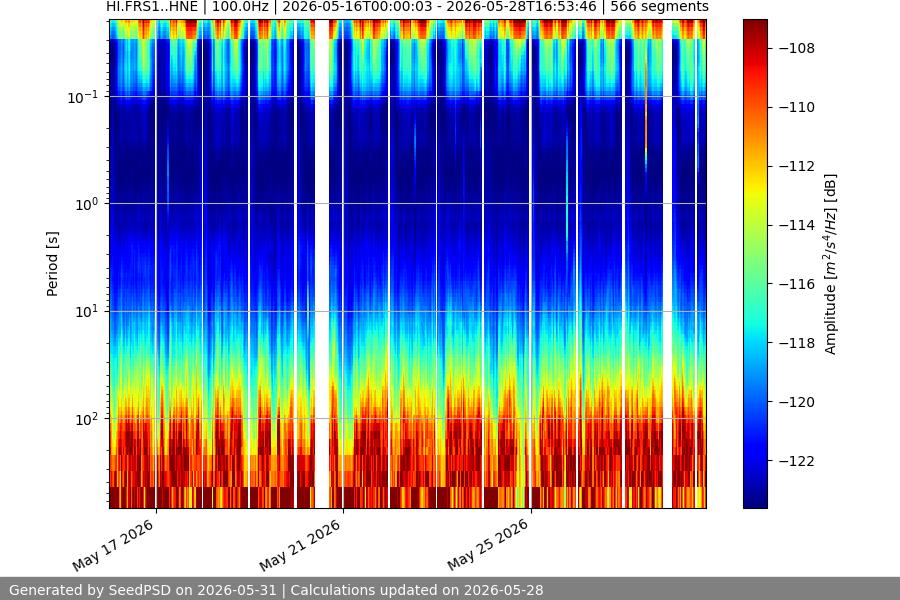Viewport: 900px width, 600px height.
Task: Click the 'May 17 2026' date label
Action: (x=113, y=545)
